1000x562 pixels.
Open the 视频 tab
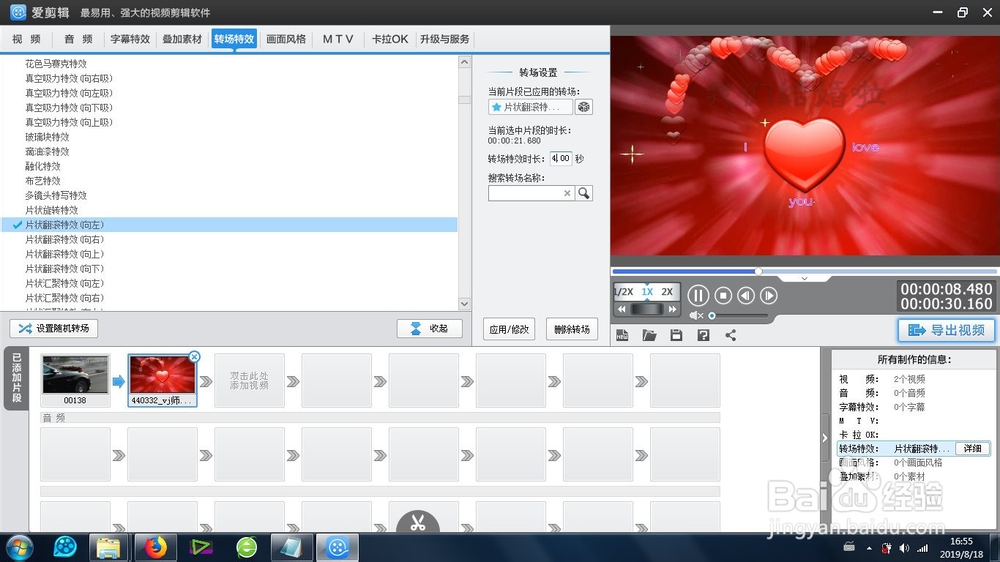point(26,39)
